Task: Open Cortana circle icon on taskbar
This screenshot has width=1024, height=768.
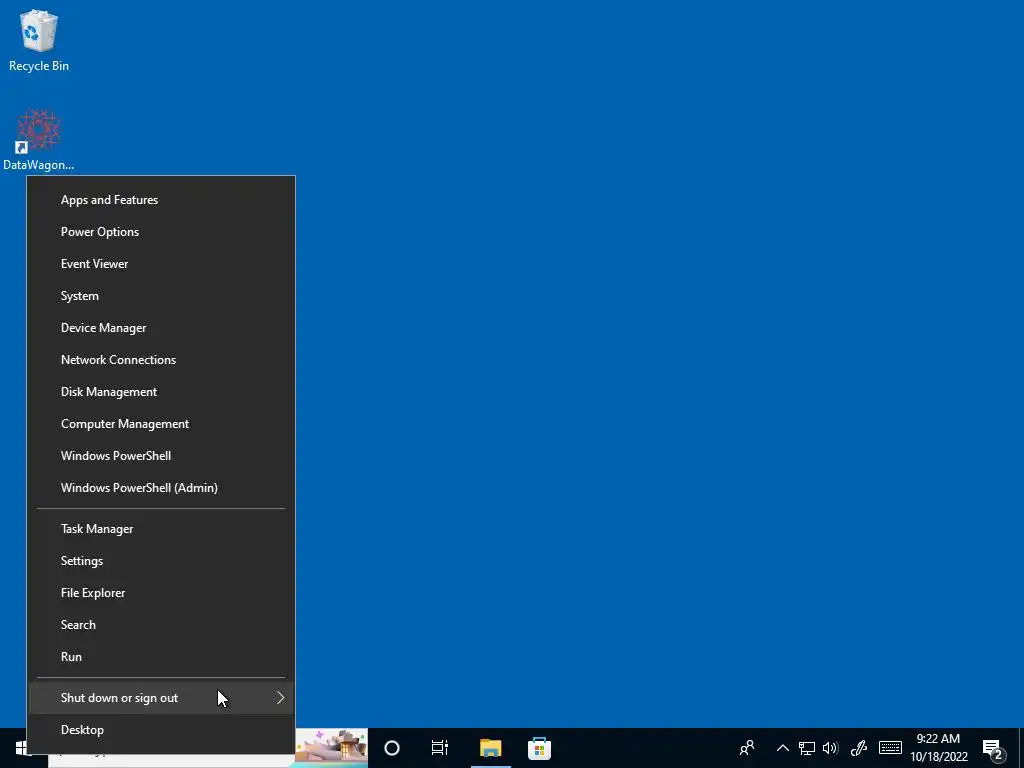Action: [x=392, y=748]
